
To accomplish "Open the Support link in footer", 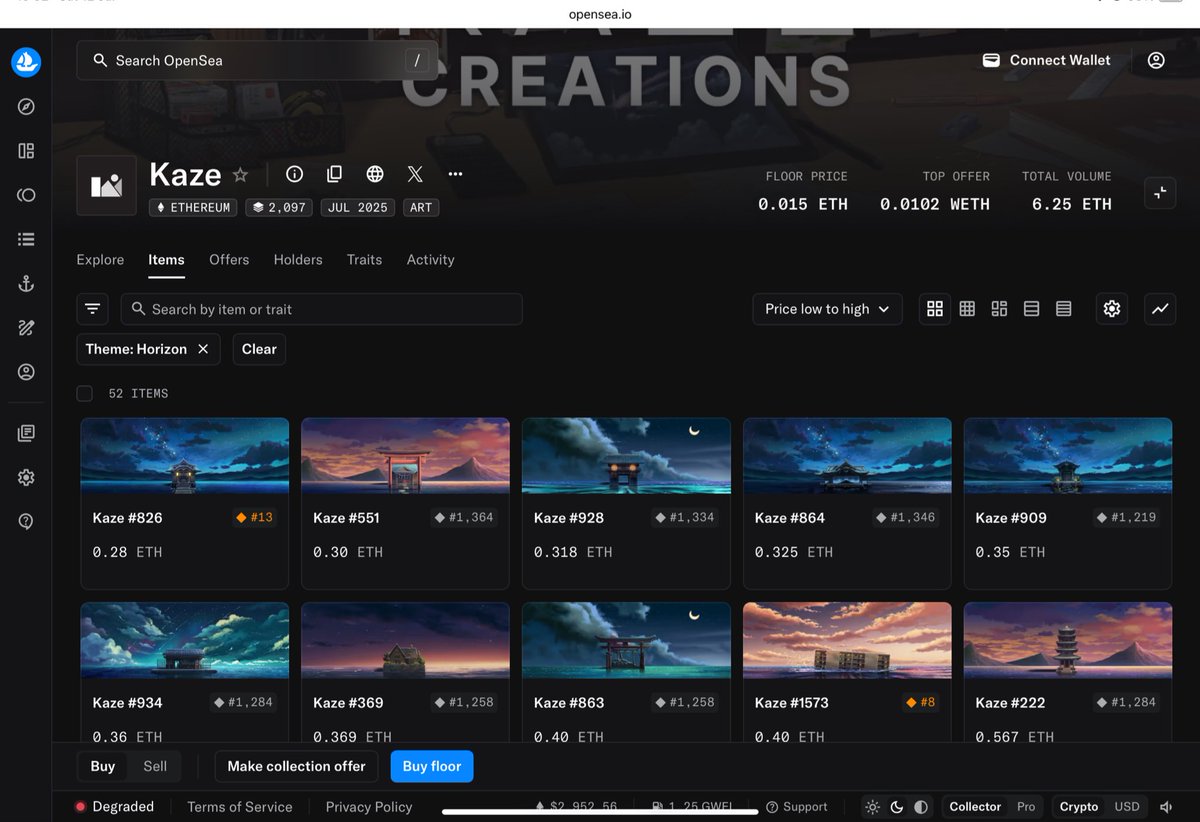I will pyautogui.click(x=797, y=807).
